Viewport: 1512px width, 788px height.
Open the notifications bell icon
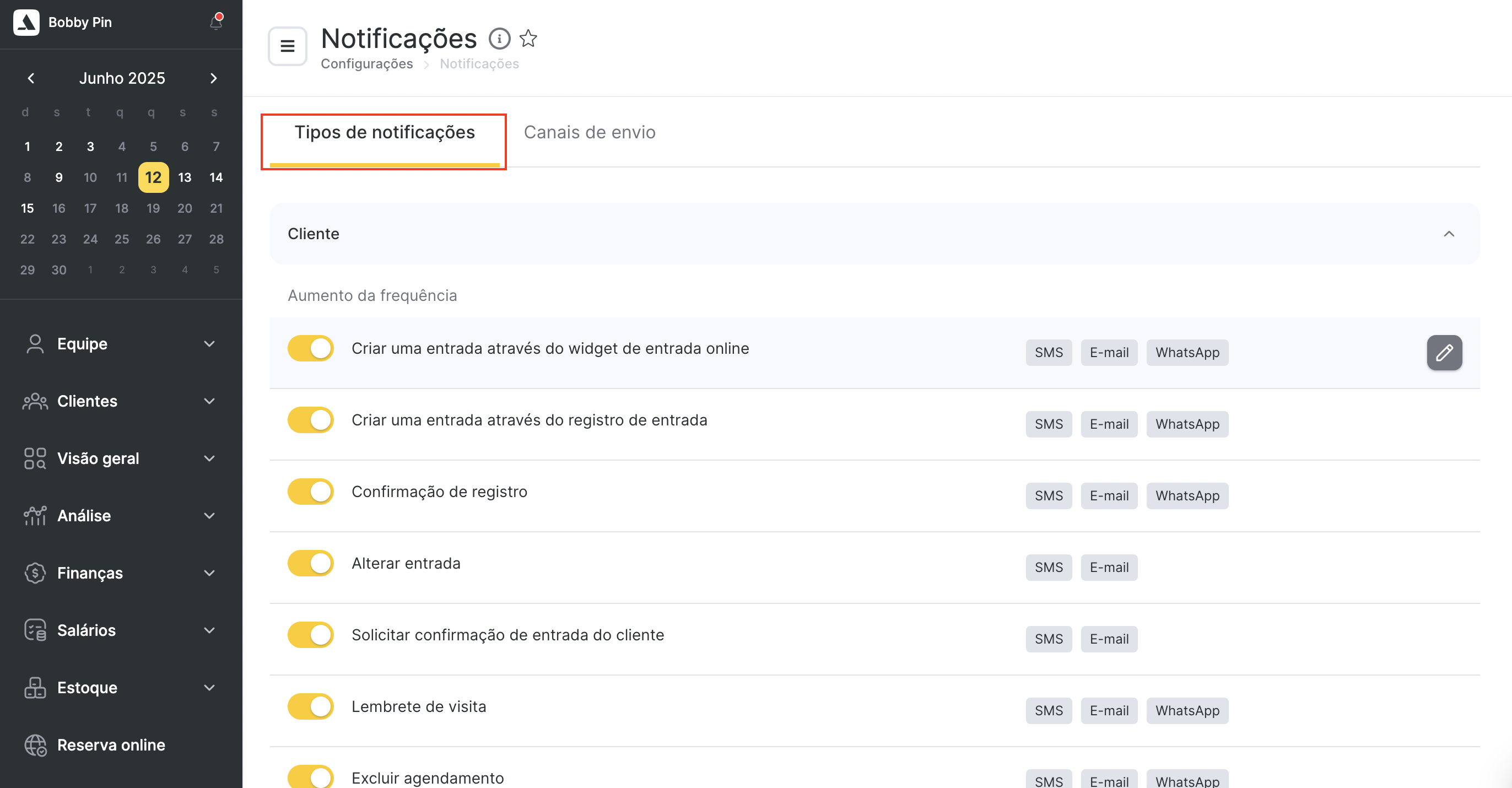[215, 21]
